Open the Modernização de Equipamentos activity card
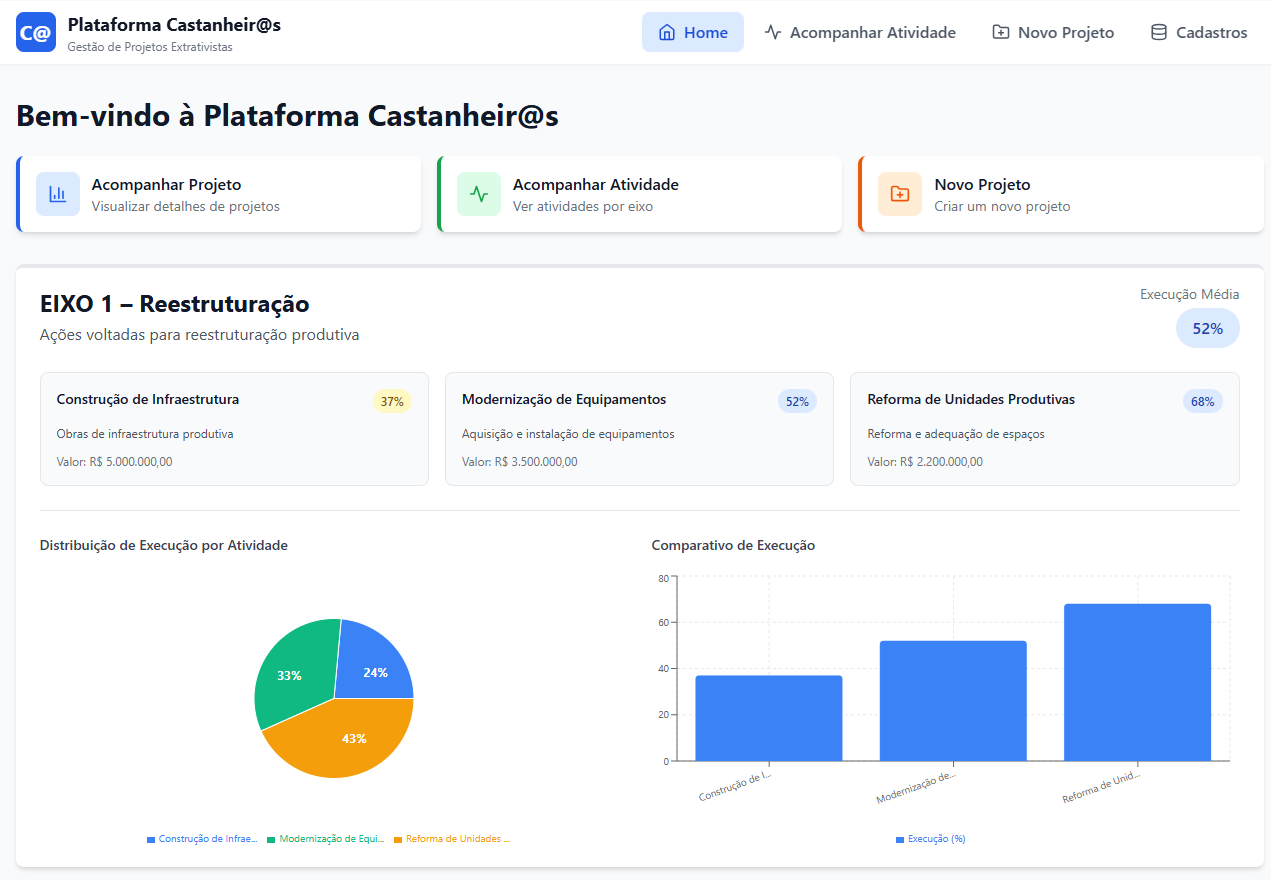The image size is (1271, 880). pyautogui.click(x=639, y=429)
